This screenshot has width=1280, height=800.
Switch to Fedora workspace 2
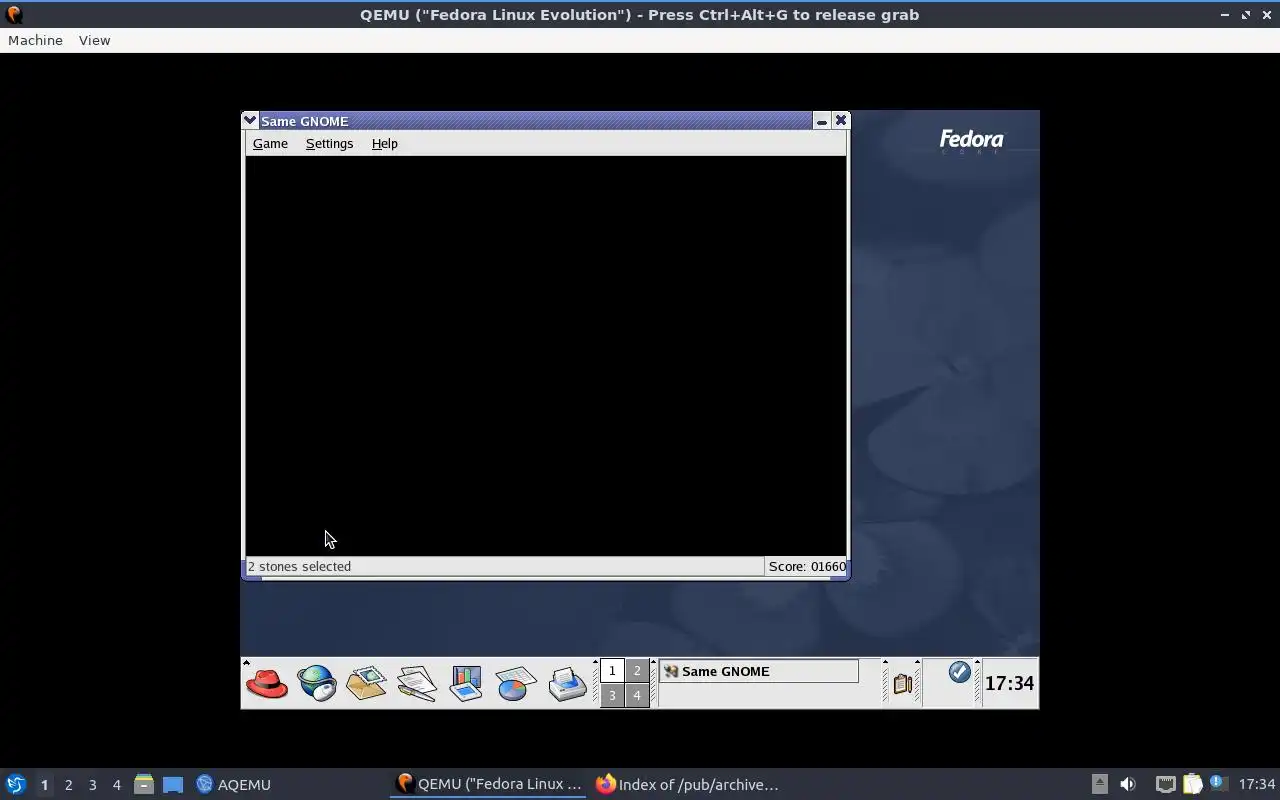[637, 671]
